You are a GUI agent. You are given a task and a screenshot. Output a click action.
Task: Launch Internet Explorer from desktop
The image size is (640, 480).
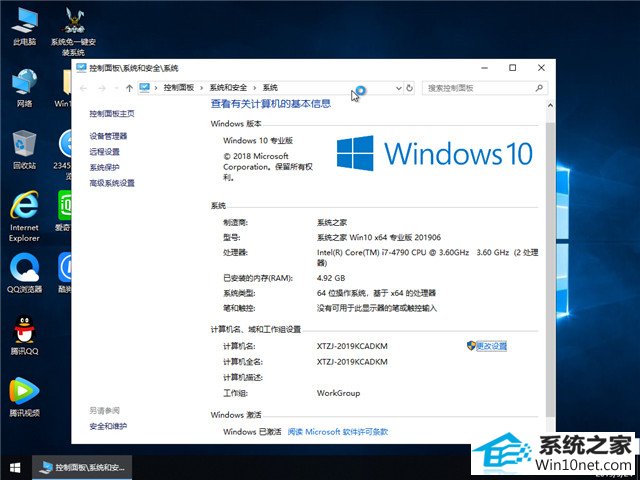point(24,216)
